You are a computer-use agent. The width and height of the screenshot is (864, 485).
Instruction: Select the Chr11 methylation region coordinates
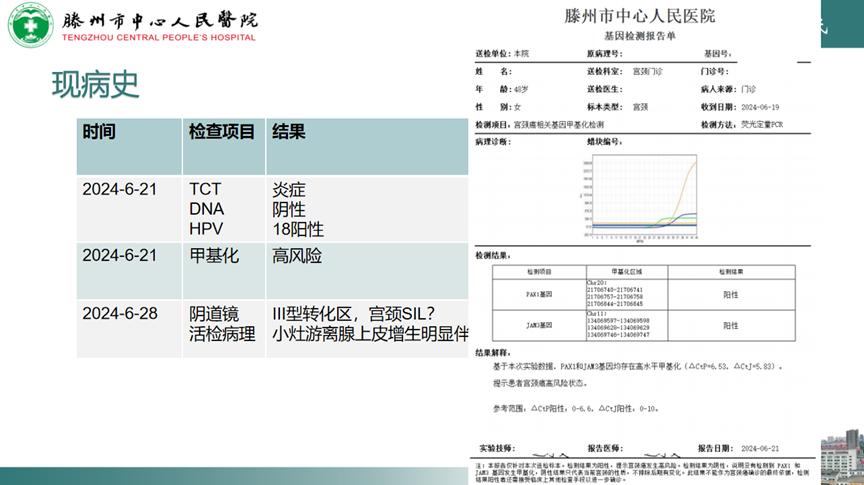click(x=618, y=324)
